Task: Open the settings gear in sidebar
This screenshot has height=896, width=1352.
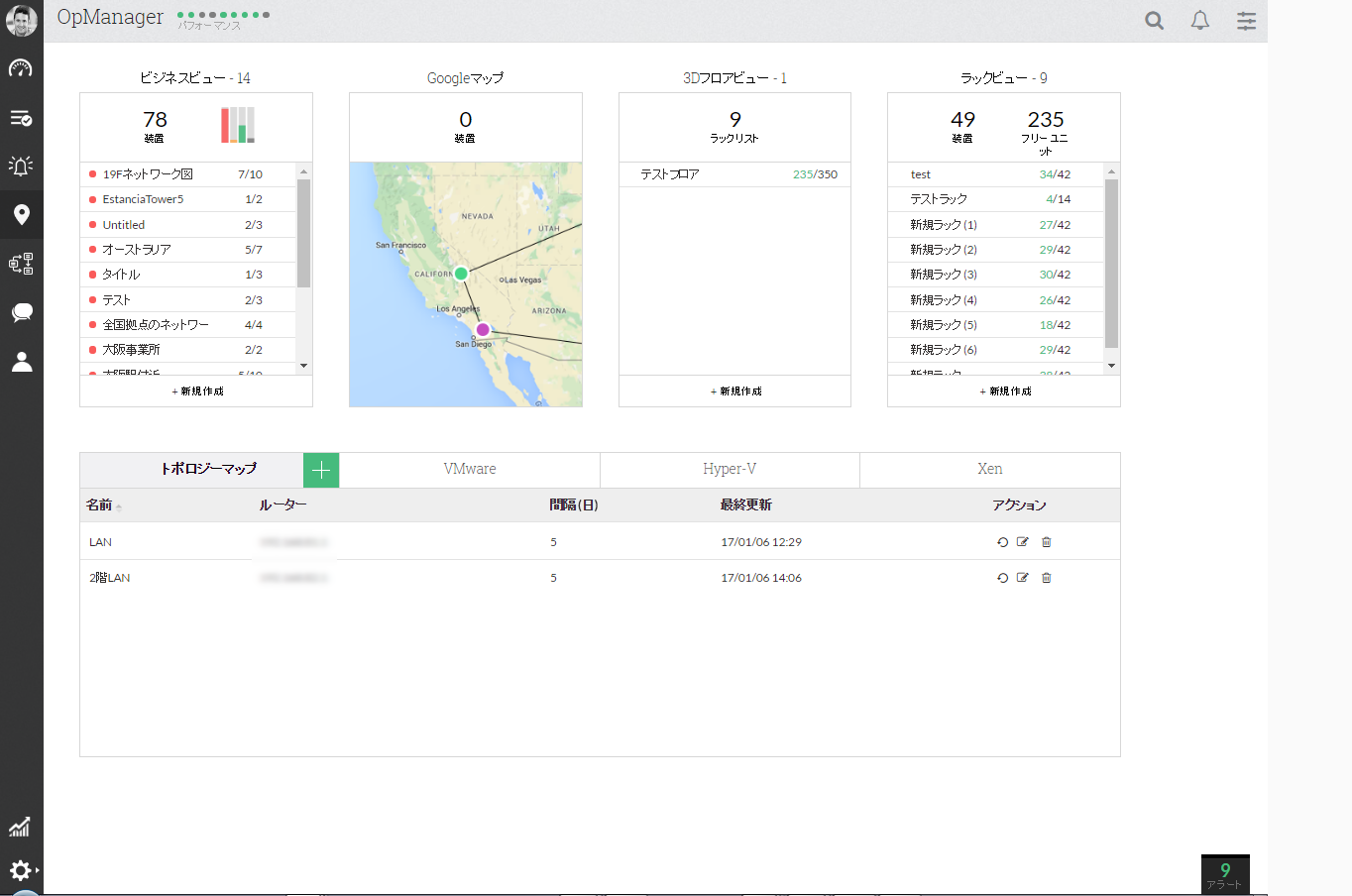Action: point(21,870)
